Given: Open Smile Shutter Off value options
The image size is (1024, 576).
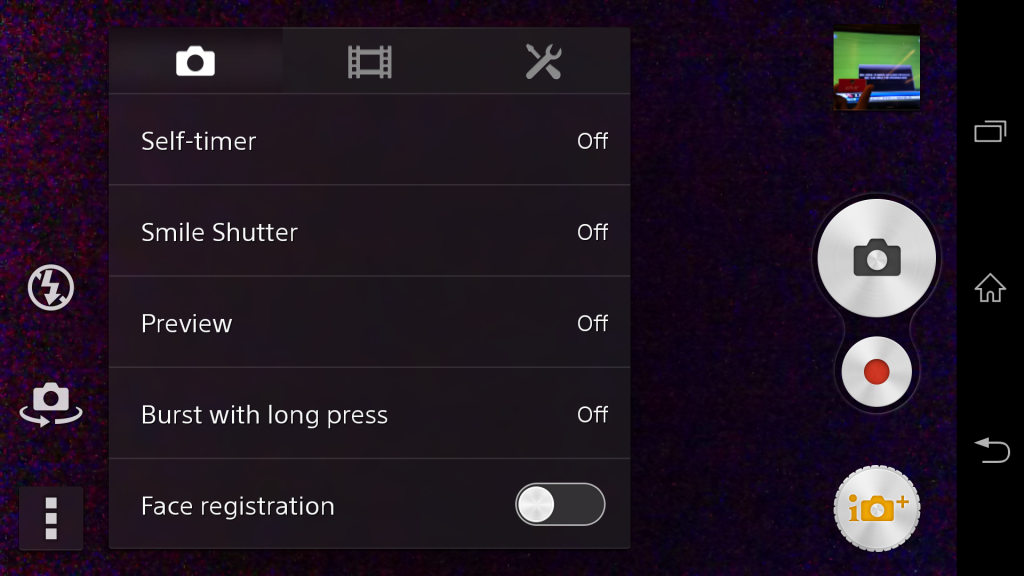Looking at the screenshot, I should point(592,232).
